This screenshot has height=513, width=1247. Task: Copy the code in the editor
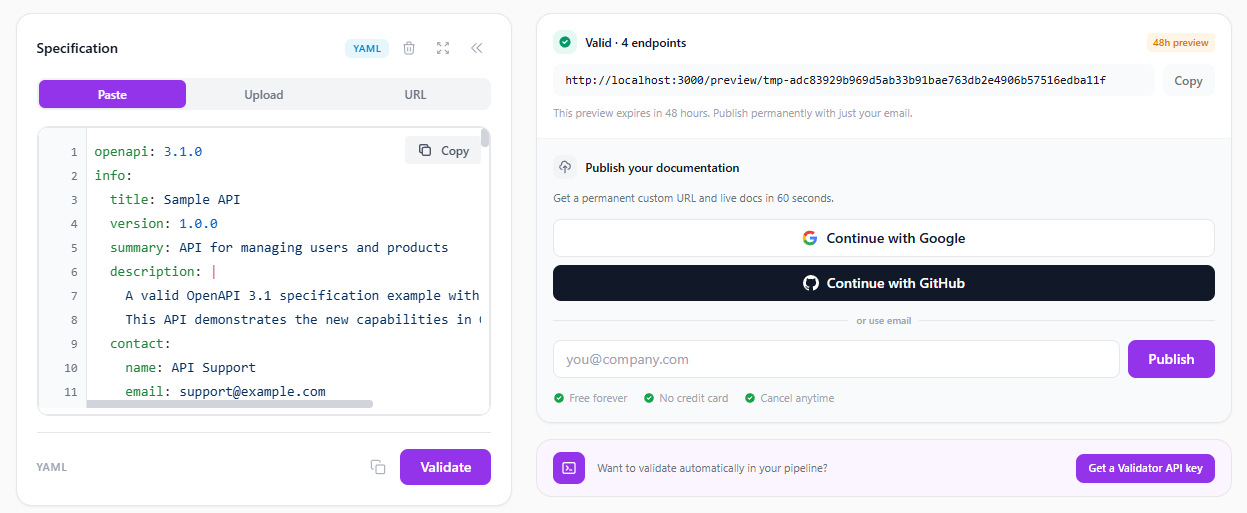(443, 150)
